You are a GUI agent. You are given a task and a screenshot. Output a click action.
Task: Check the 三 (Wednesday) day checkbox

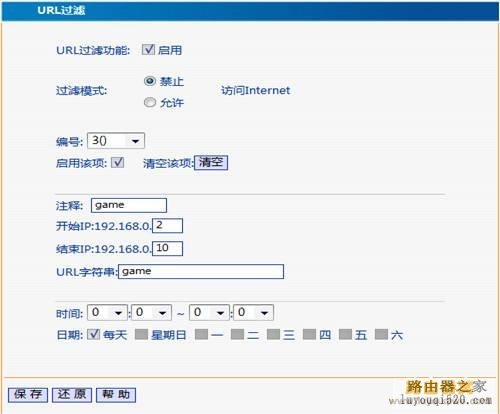pos(273,334)
